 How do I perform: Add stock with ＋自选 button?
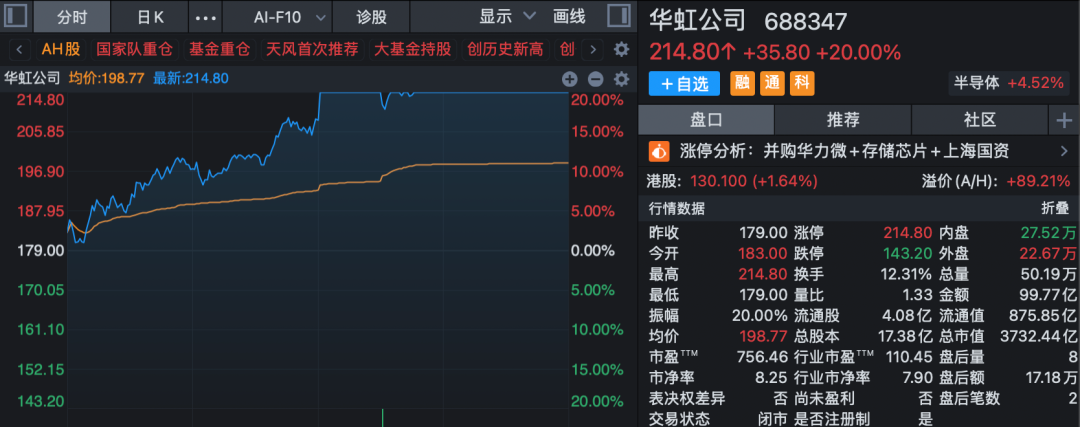click(x=684, y=83)
